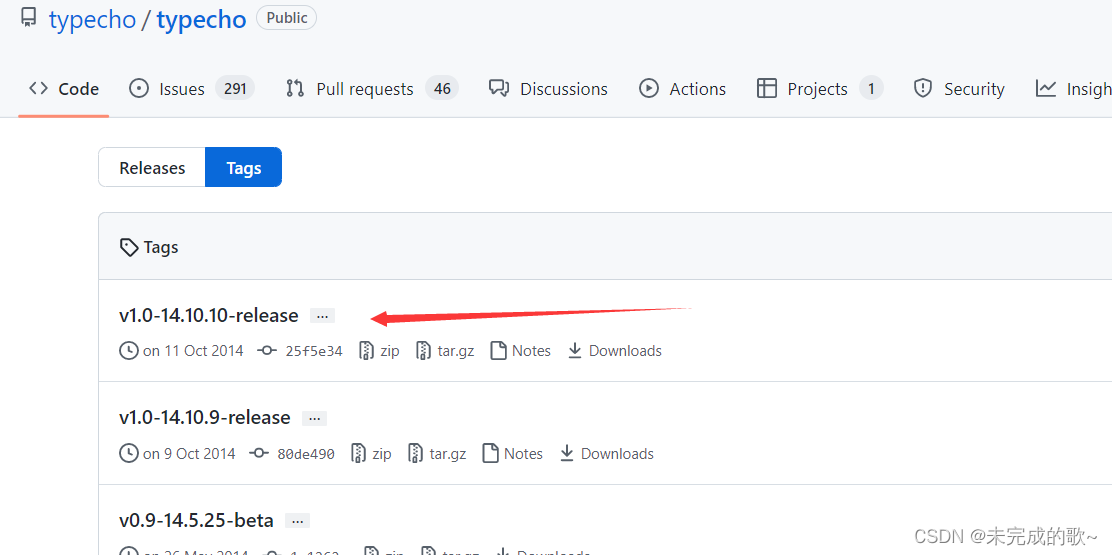This screenshot has width=1112, height=555.
Task: Click the Tags header label
Action: click(x=161, y=247)
